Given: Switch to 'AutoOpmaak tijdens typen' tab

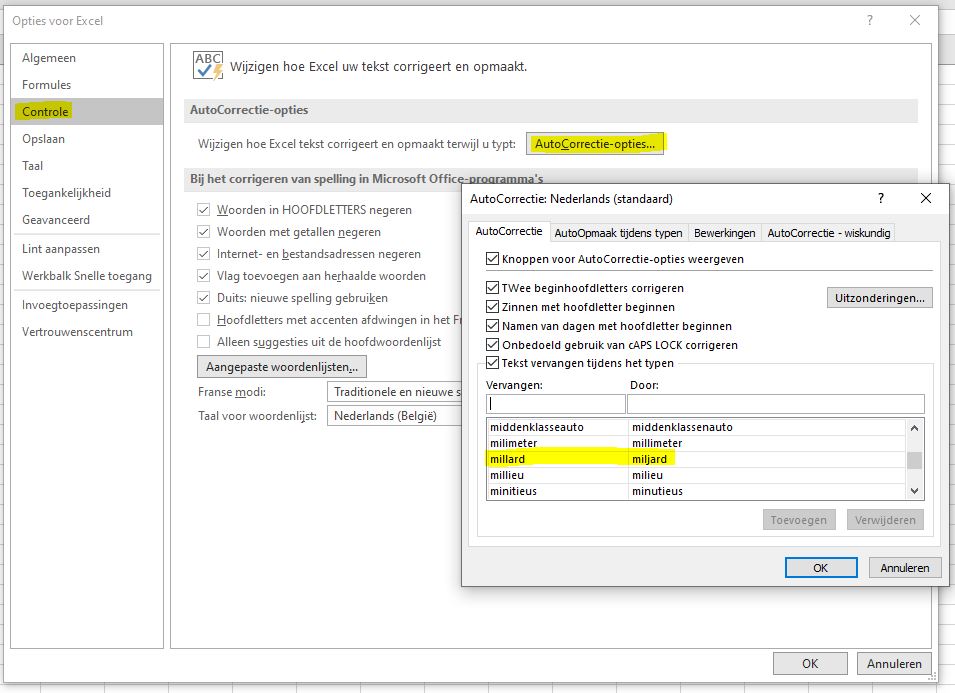Looking at the screenshot, I should [x=618, y=233].
